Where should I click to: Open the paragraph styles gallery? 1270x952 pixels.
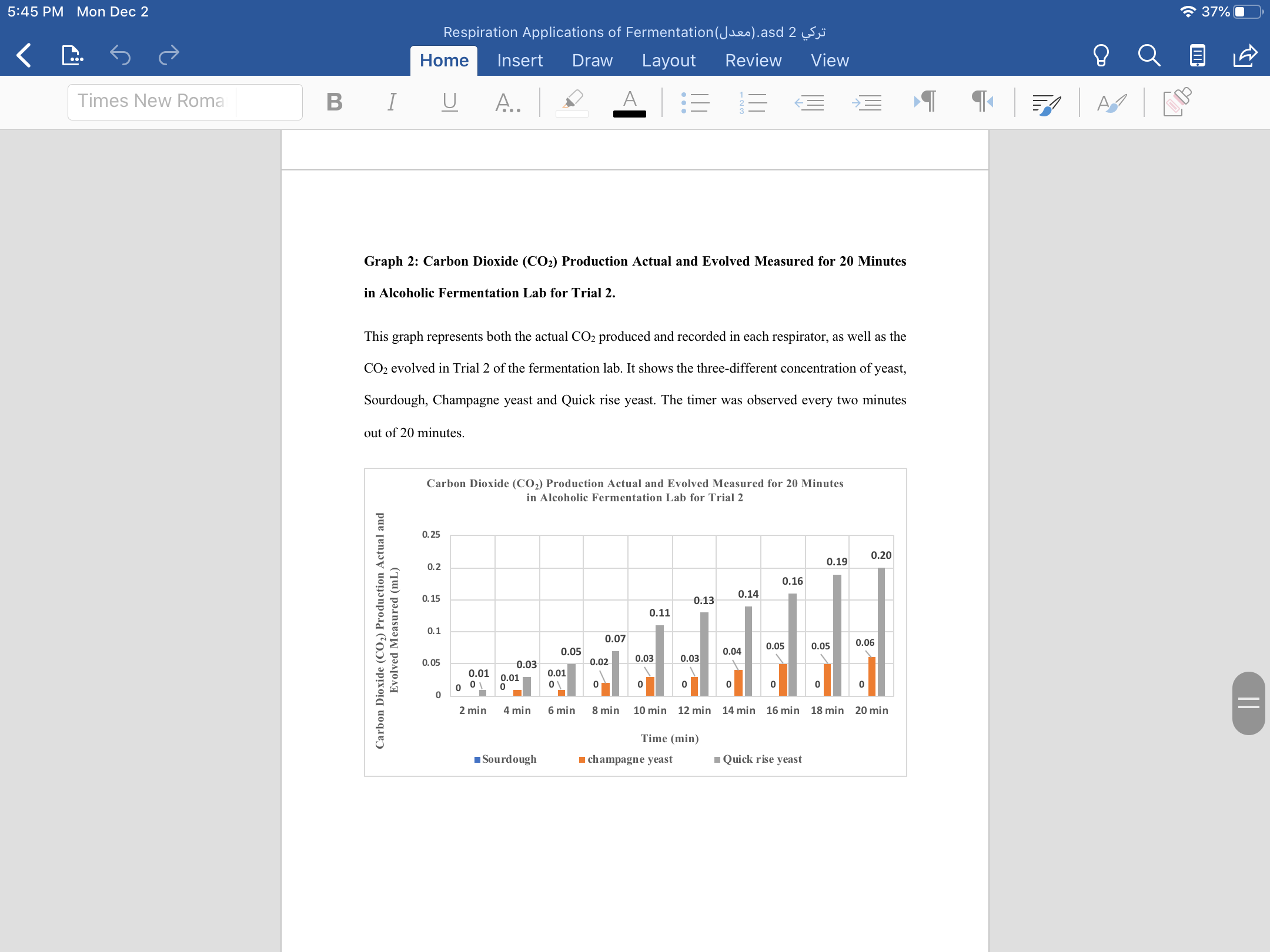pyautogui.click(x=1111, y=102)
